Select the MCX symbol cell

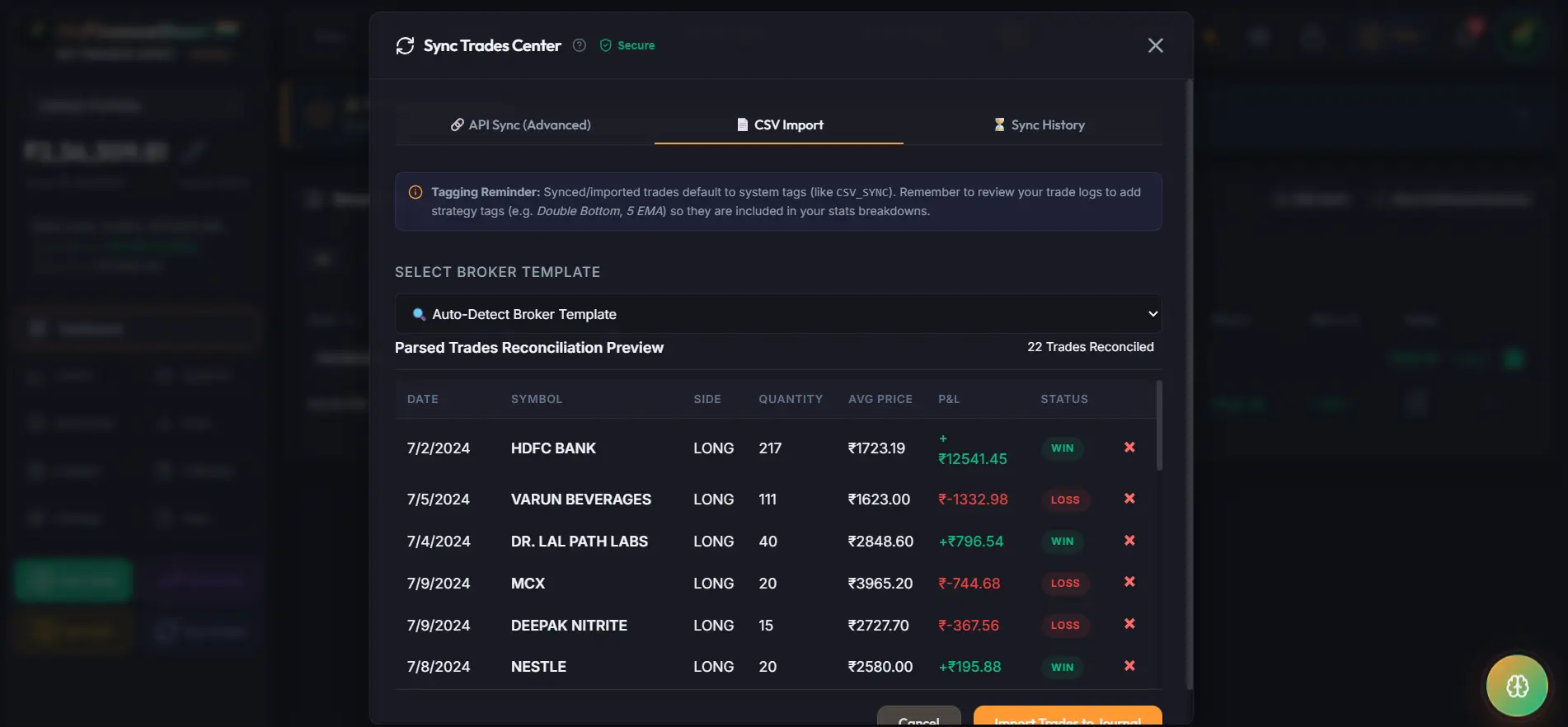[x=528, y=584]
